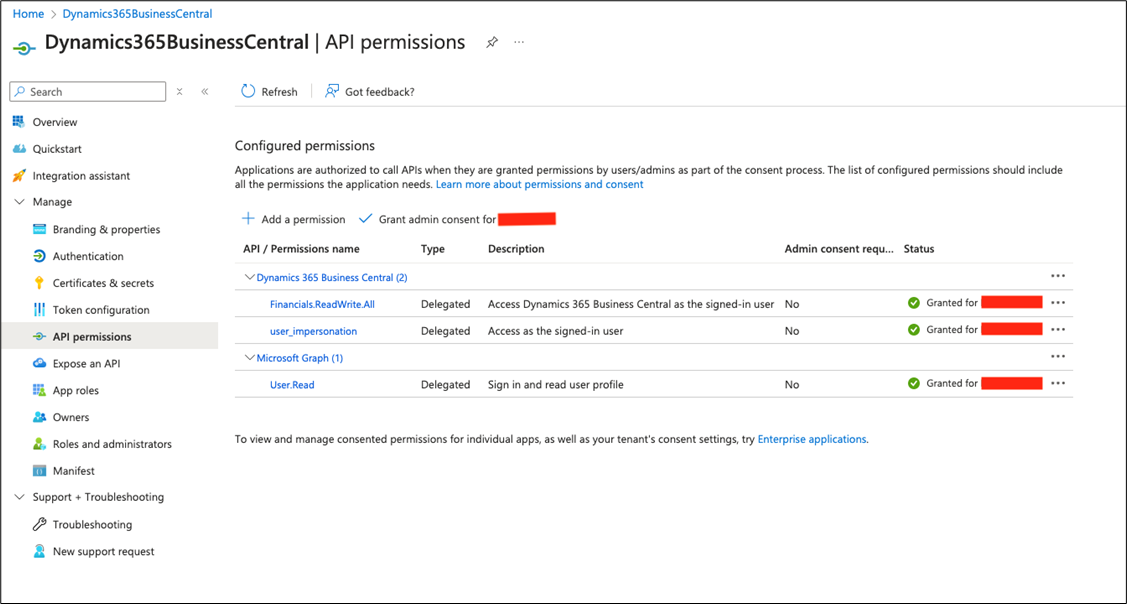This screenshot has height=604, width=1127.
Task: Select the Expose an API icon
Action: pos(38,363)
